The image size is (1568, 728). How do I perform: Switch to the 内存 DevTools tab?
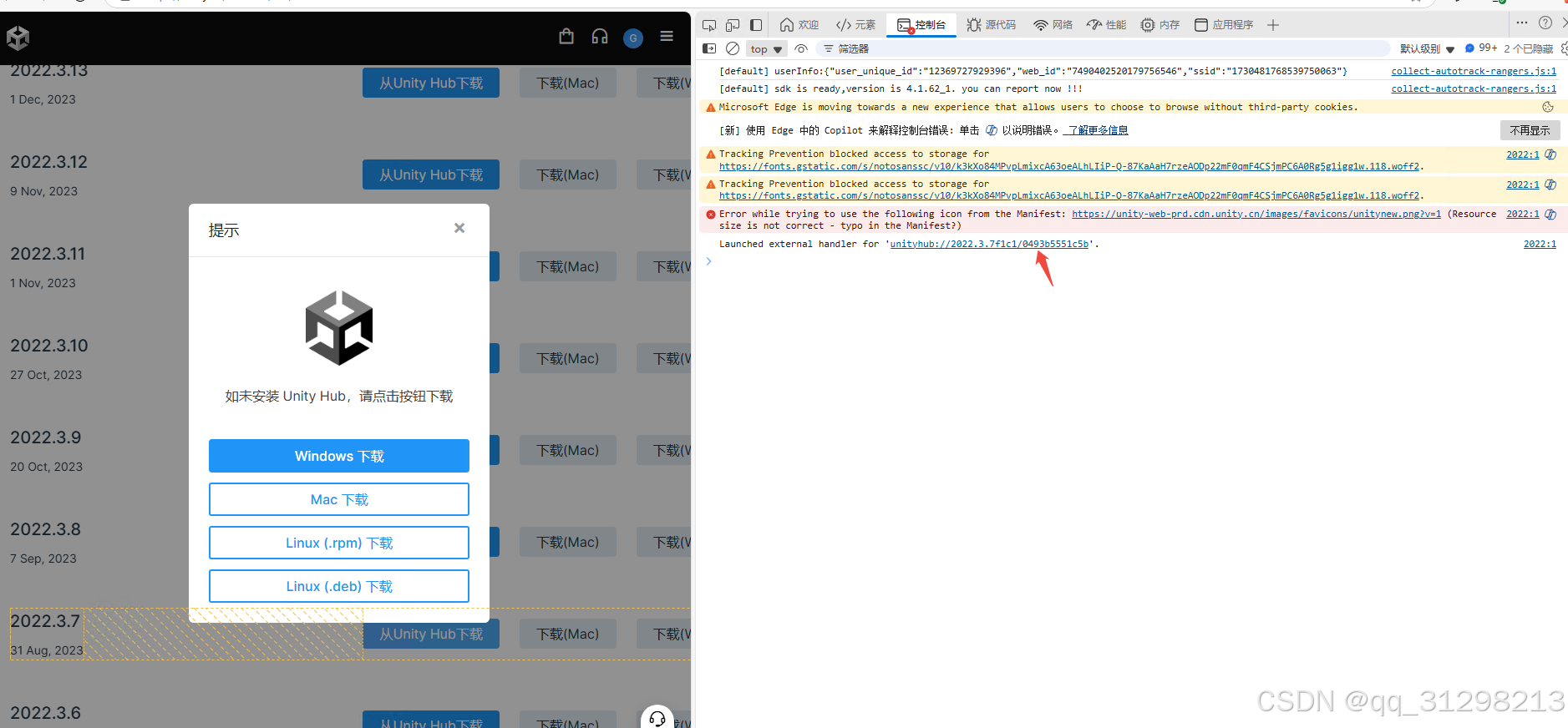(x=1160, y=25)
